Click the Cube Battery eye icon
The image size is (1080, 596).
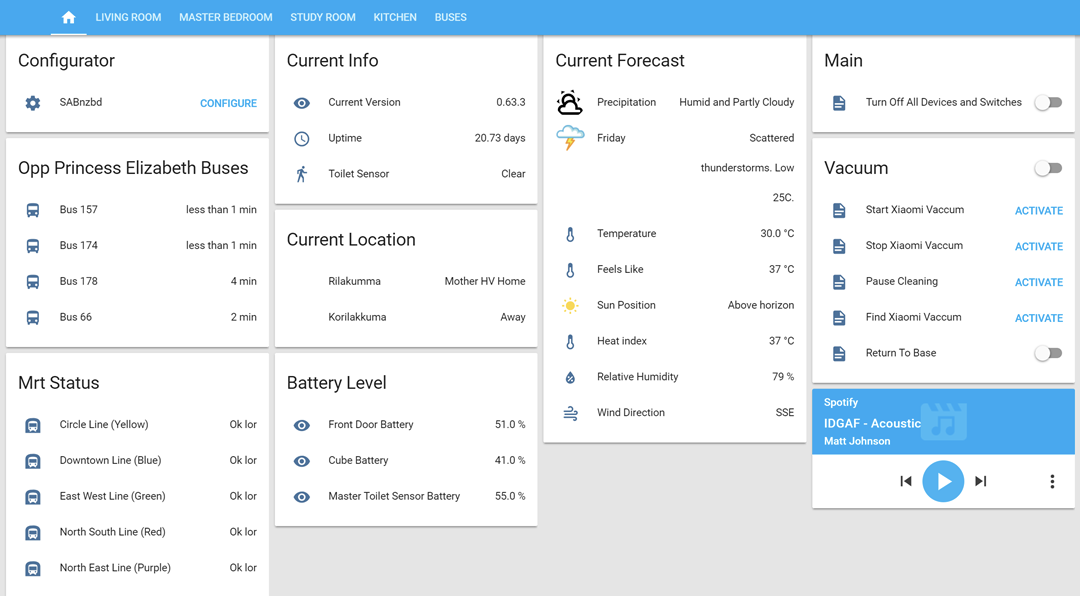click(x=302, y=461)
